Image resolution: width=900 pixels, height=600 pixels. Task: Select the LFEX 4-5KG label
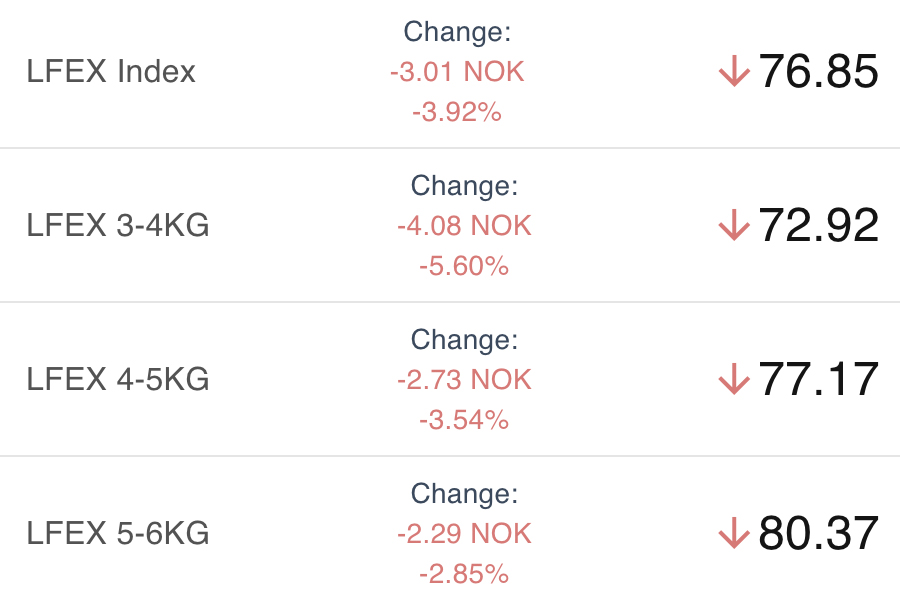pos(118,380)
